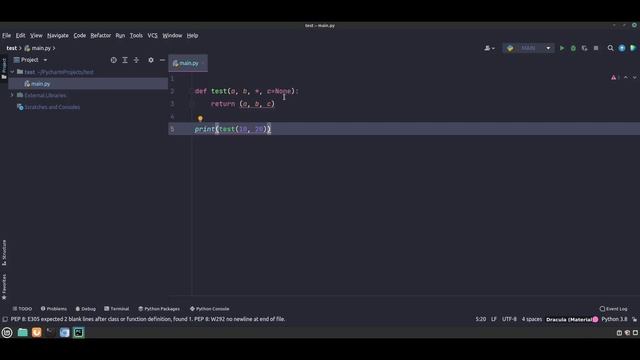Open the Favorites side tab
The height and width of the screenshot is (360, 640).
4,287
